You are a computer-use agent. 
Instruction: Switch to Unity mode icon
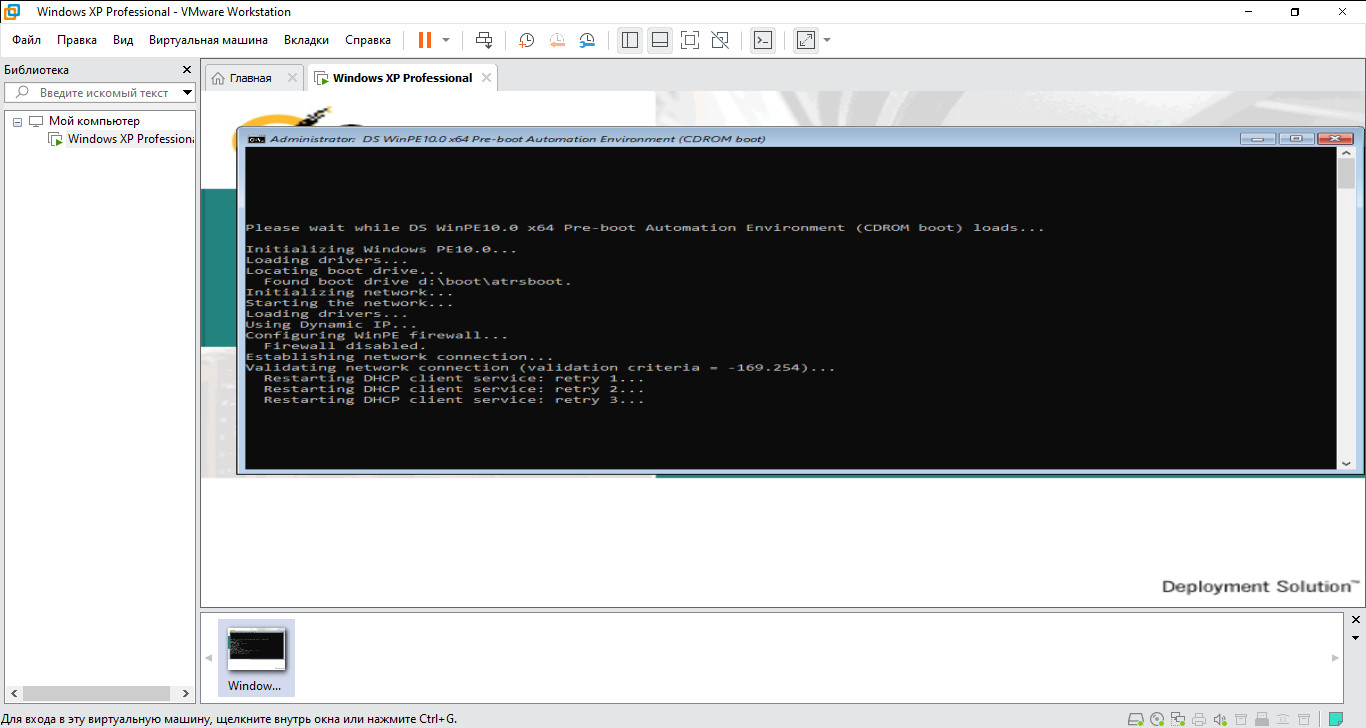(720, 40)
